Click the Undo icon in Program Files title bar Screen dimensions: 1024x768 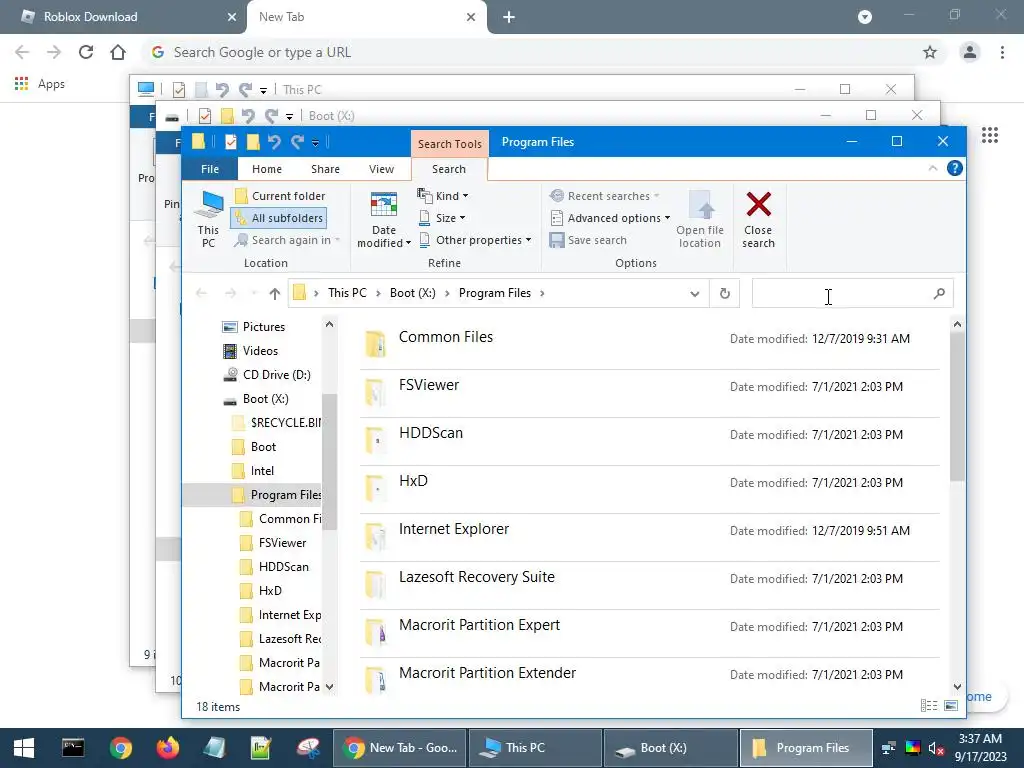(x=274, y=142)
